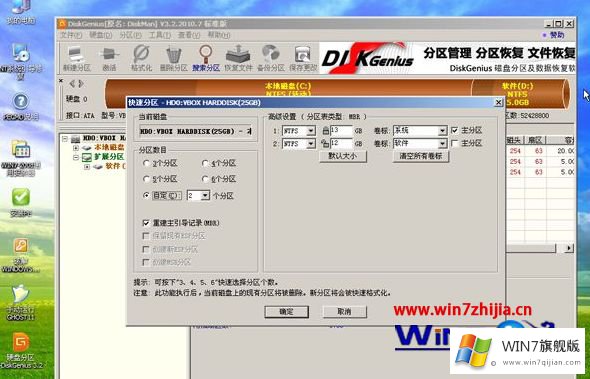Viewport: 590px width, 379px height.
Task: Select 扩展分区 item in the tree
Action: 108,157
